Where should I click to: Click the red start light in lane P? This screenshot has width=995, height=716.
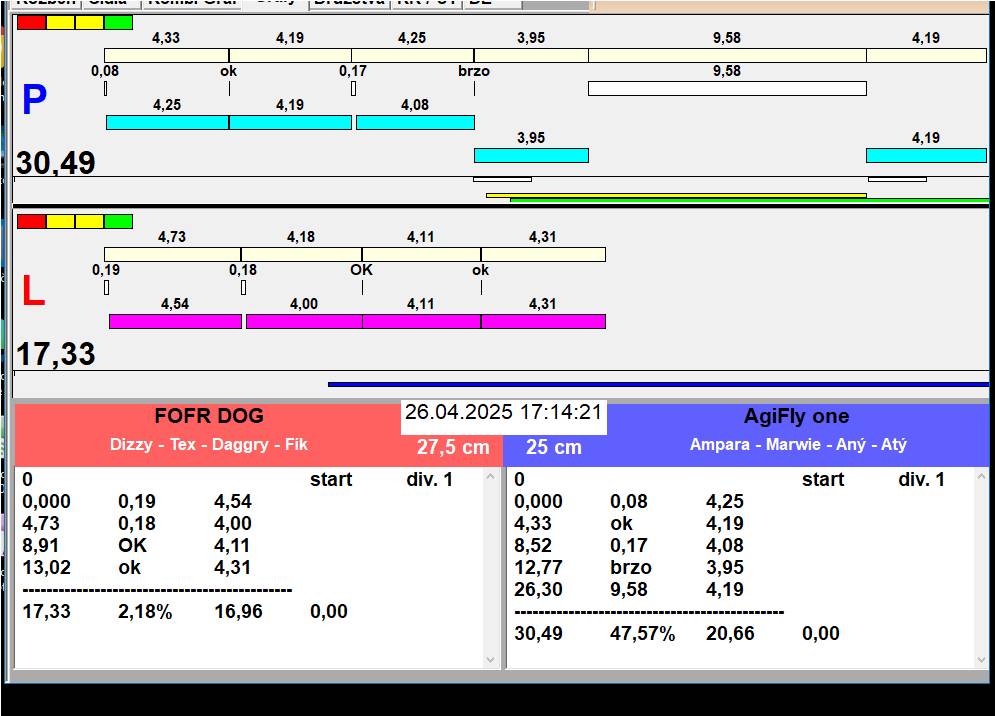pos(31,22)
